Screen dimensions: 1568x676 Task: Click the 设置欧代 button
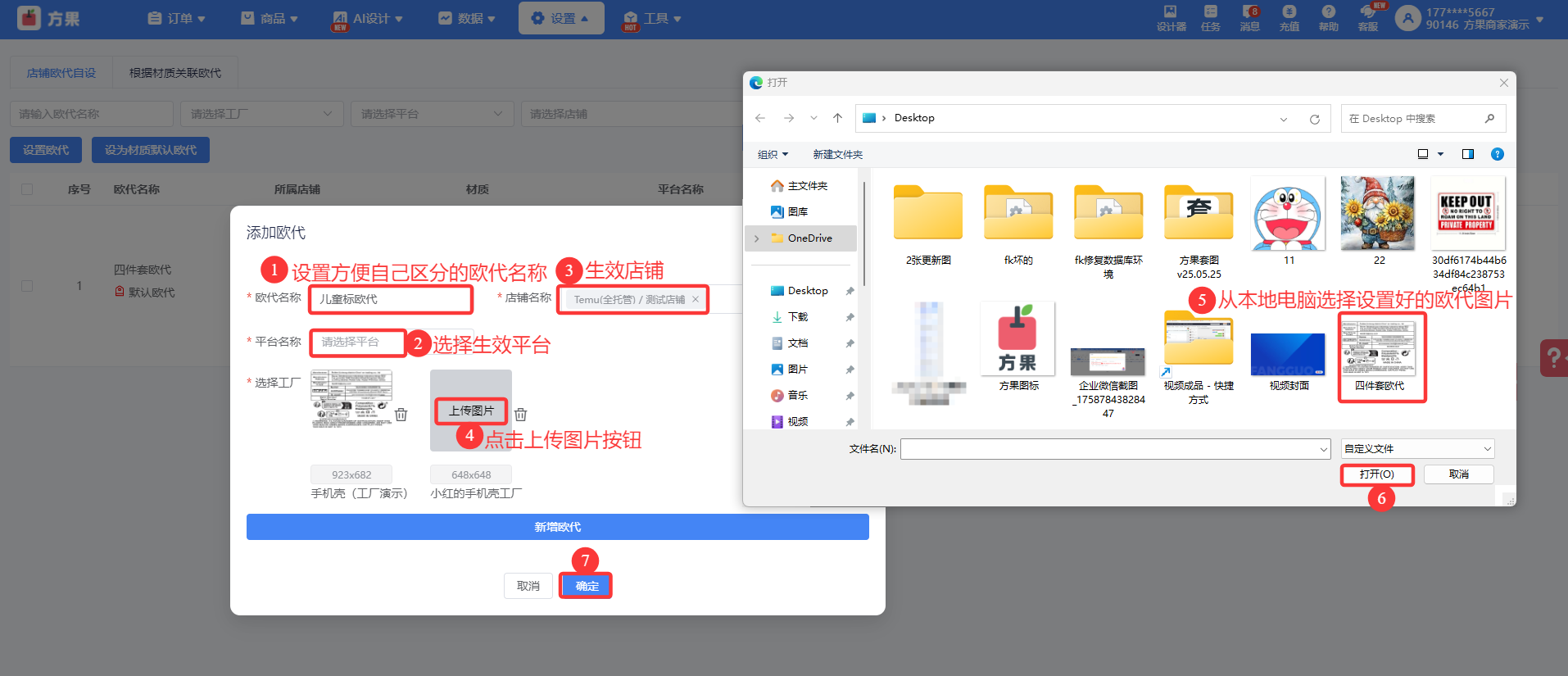click(x=46, y=150)
